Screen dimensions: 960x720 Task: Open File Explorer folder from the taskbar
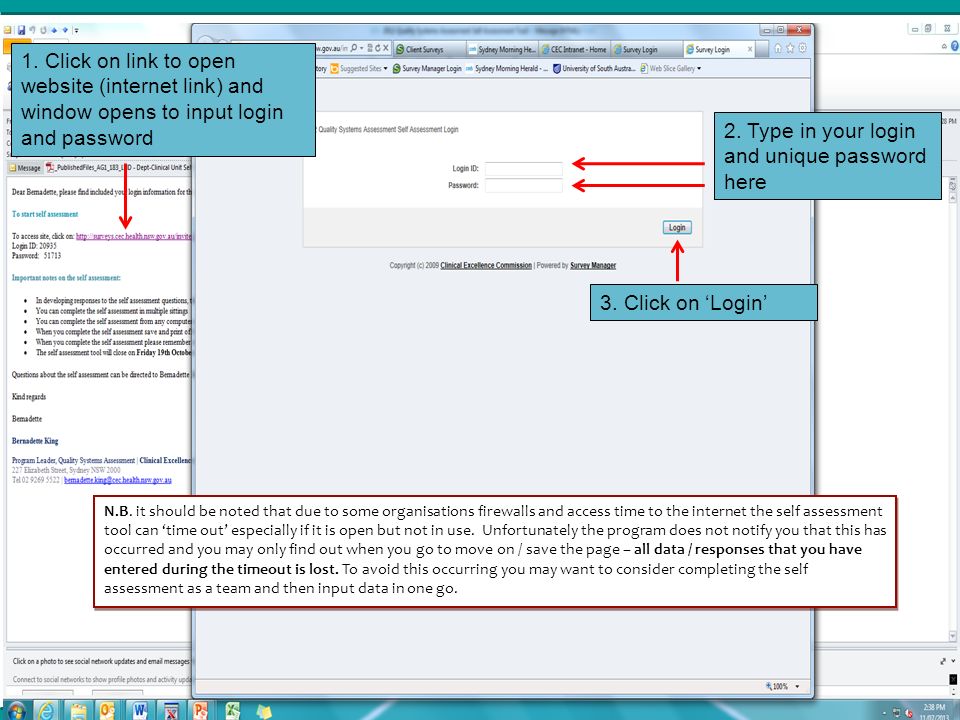click(x=78, y=711)
